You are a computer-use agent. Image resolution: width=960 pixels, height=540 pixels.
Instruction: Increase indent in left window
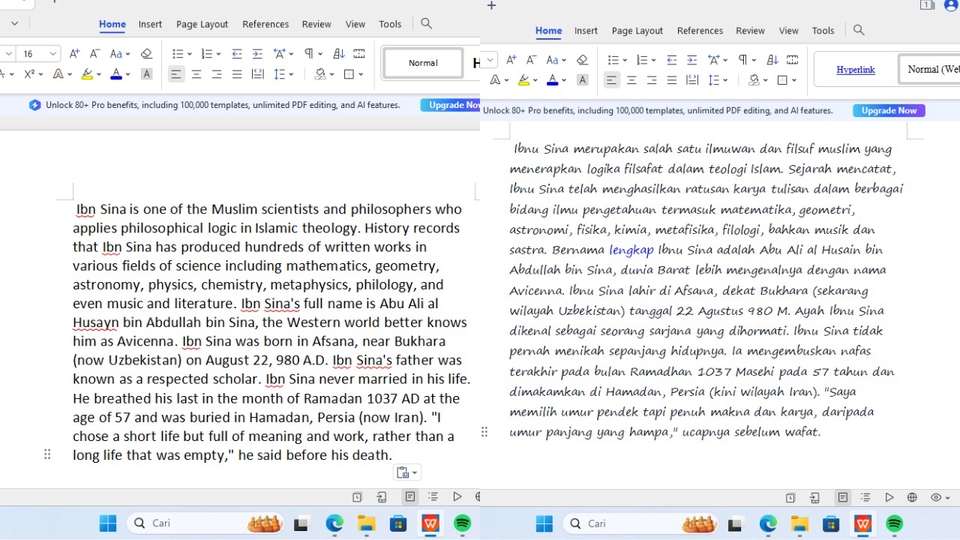click(x=258, y=54)
